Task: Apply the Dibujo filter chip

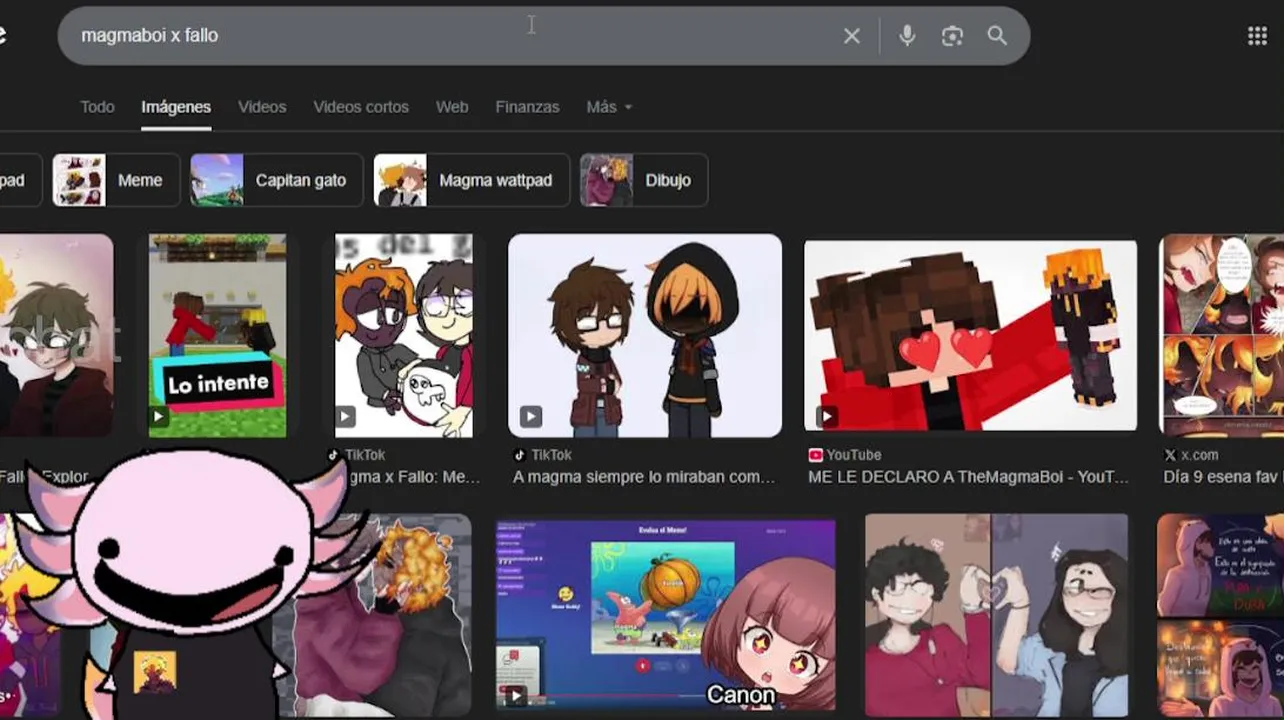Action: click(x=644, y=180)
